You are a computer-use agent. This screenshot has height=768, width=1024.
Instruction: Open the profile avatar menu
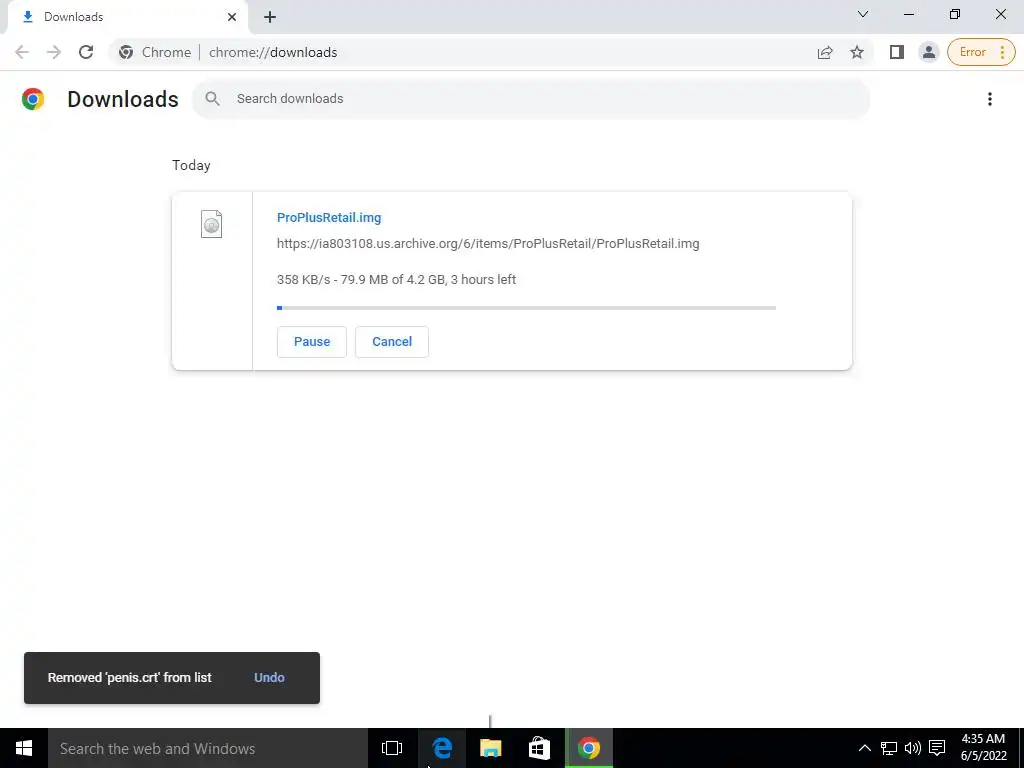click(x=928, y=52)
